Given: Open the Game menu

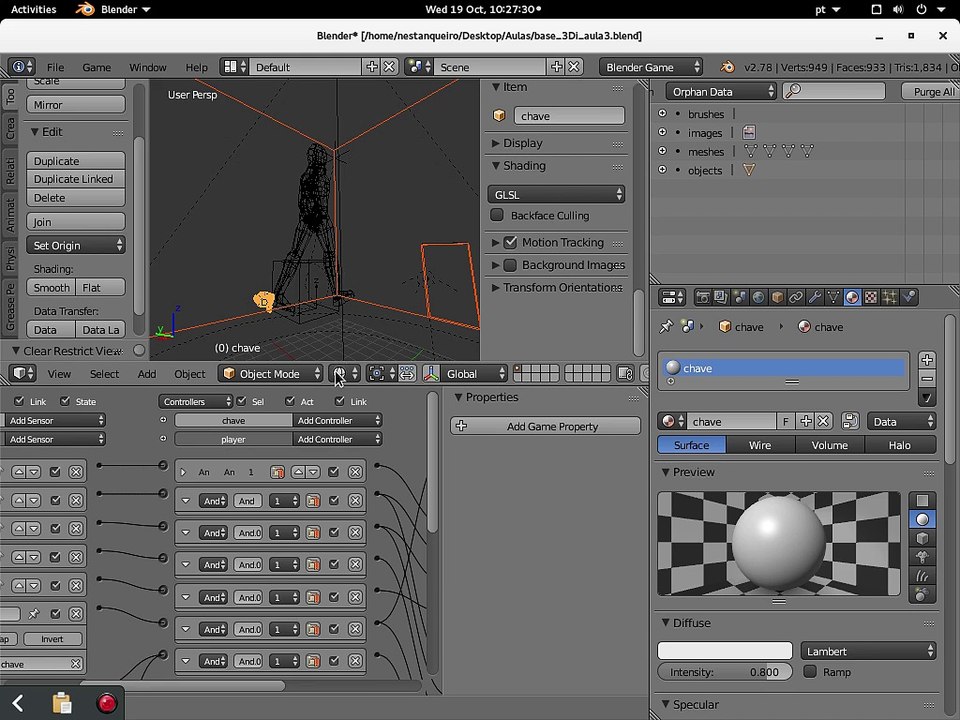Looking at the screenshot, I should [97, 67].
